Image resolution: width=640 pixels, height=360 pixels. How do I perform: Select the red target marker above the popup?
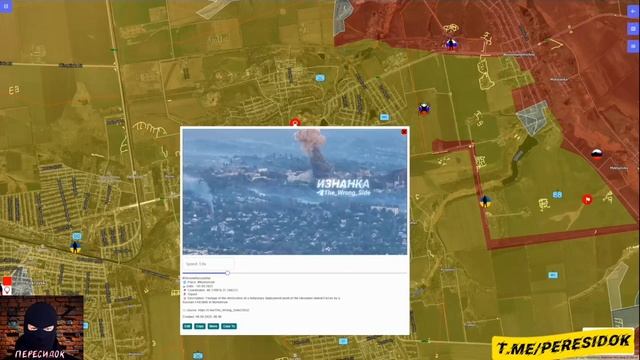click(x=295, y=122)
